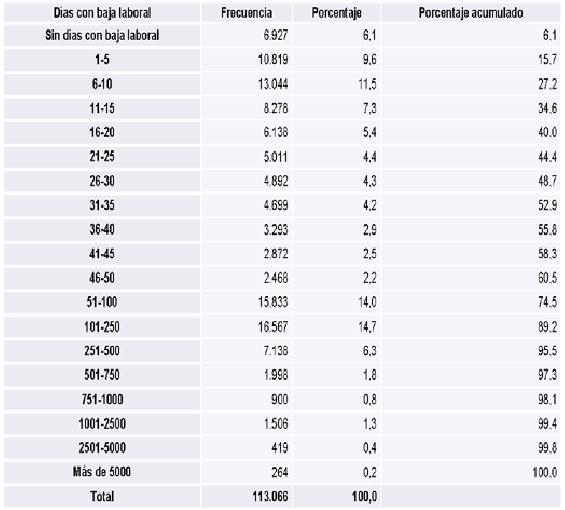Select the 1-5 days row label
Viewport: 565px width, 510px height.
[102, 59]
